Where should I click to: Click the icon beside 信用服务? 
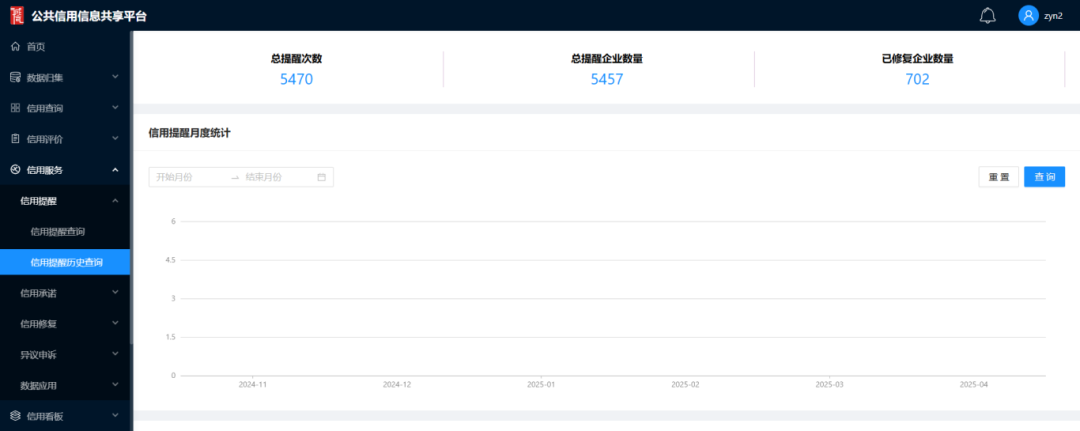[15, 169]
